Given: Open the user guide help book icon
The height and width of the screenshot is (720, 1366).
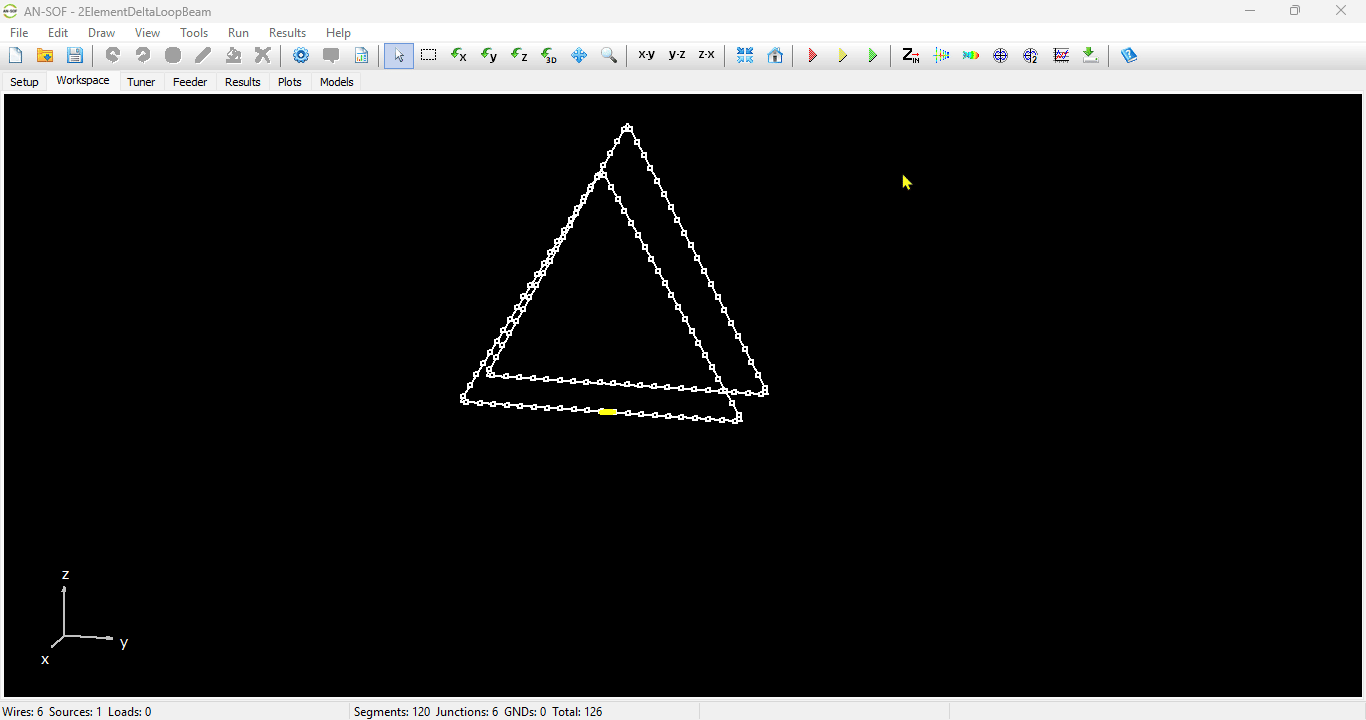Looking at the screenshot, I should [1129, 56].
